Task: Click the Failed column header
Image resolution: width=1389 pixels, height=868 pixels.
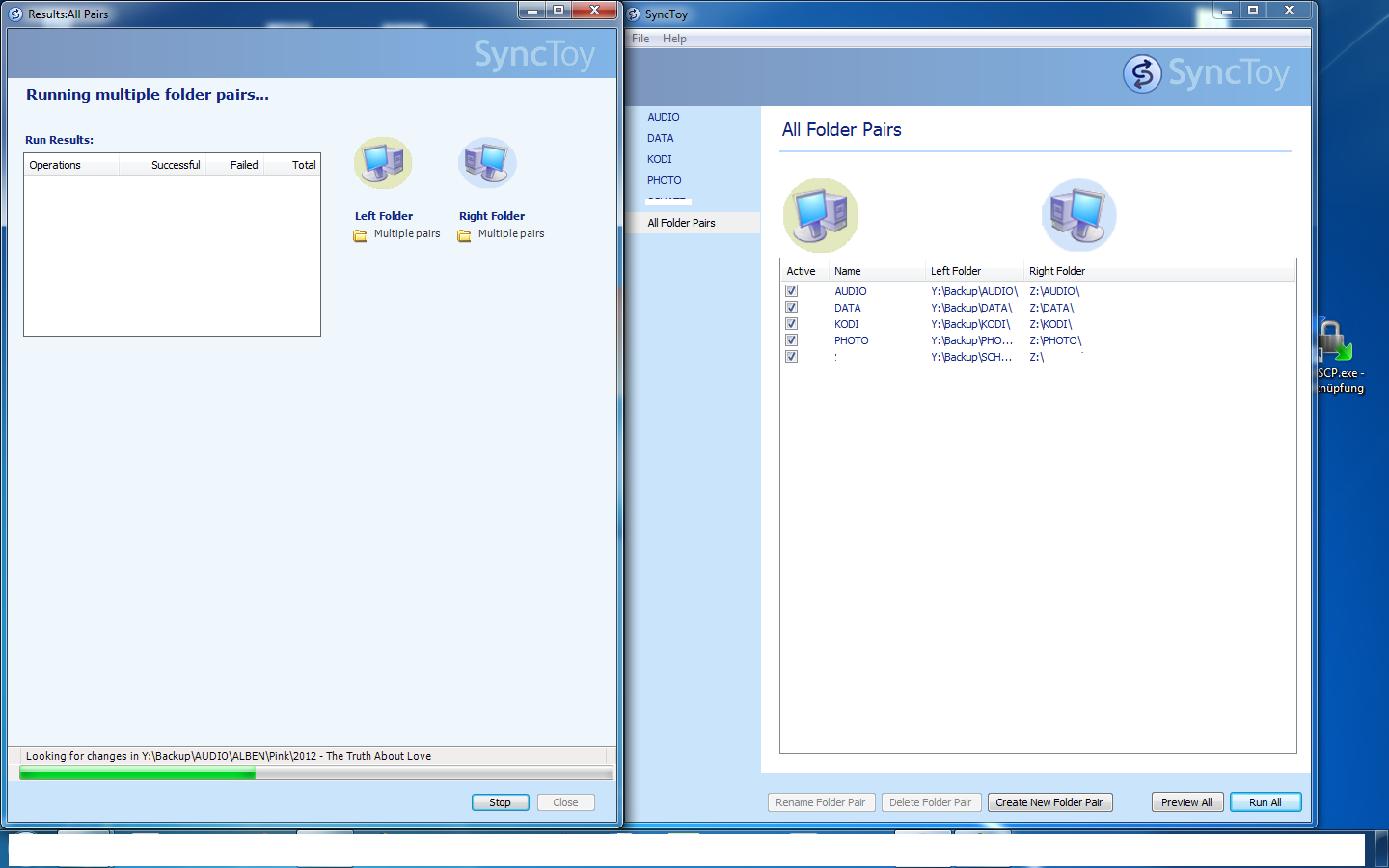Action: [x=234, y=165]
